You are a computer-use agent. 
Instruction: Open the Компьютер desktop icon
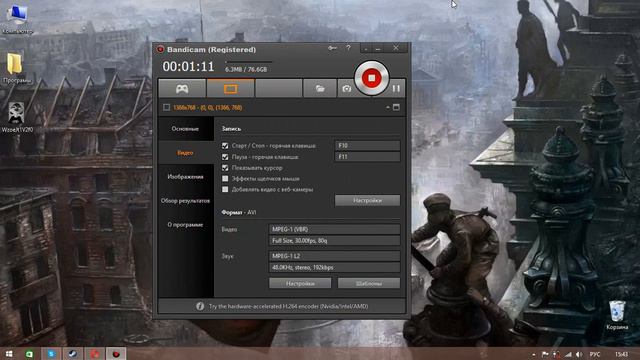(17, 19)
